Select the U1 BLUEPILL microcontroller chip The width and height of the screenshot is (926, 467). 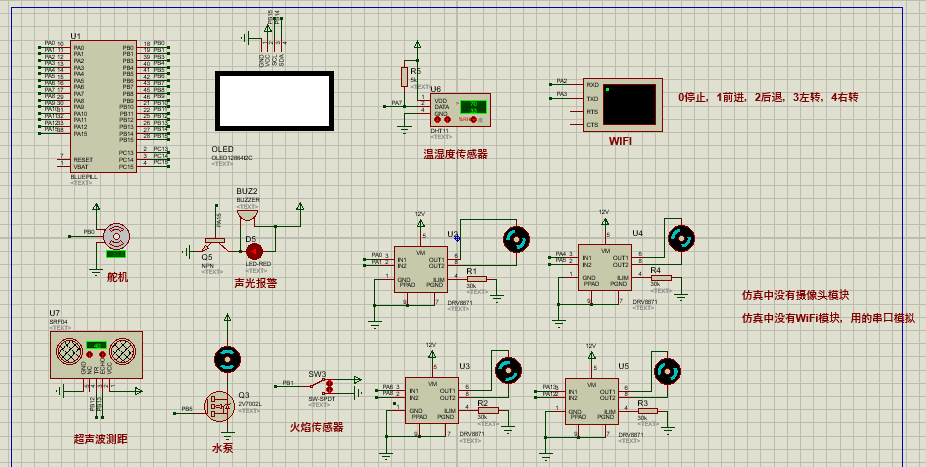tap(103, 106)
